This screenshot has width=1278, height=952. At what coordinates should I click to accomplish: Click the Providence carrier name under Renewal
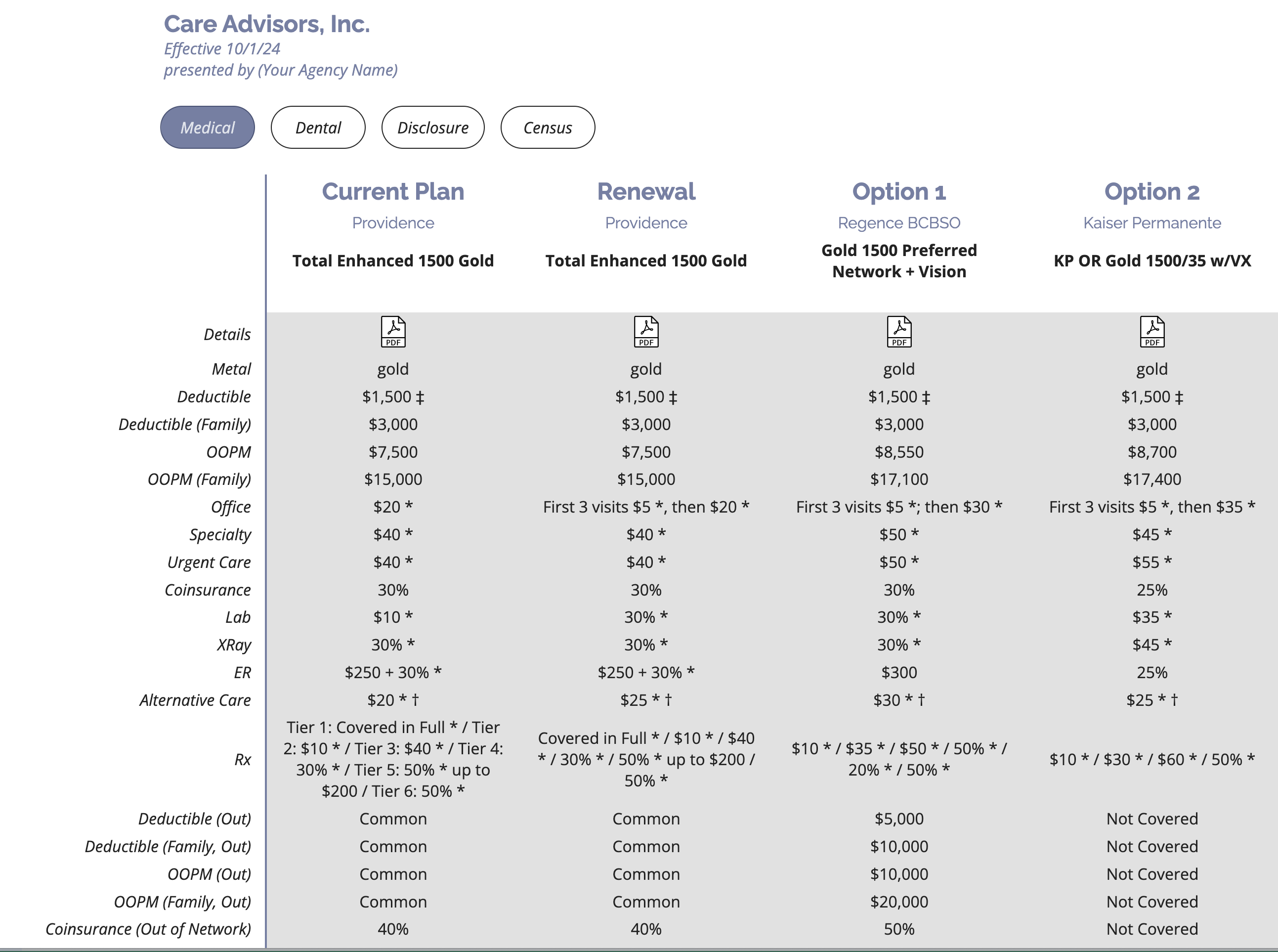point(646,223)
